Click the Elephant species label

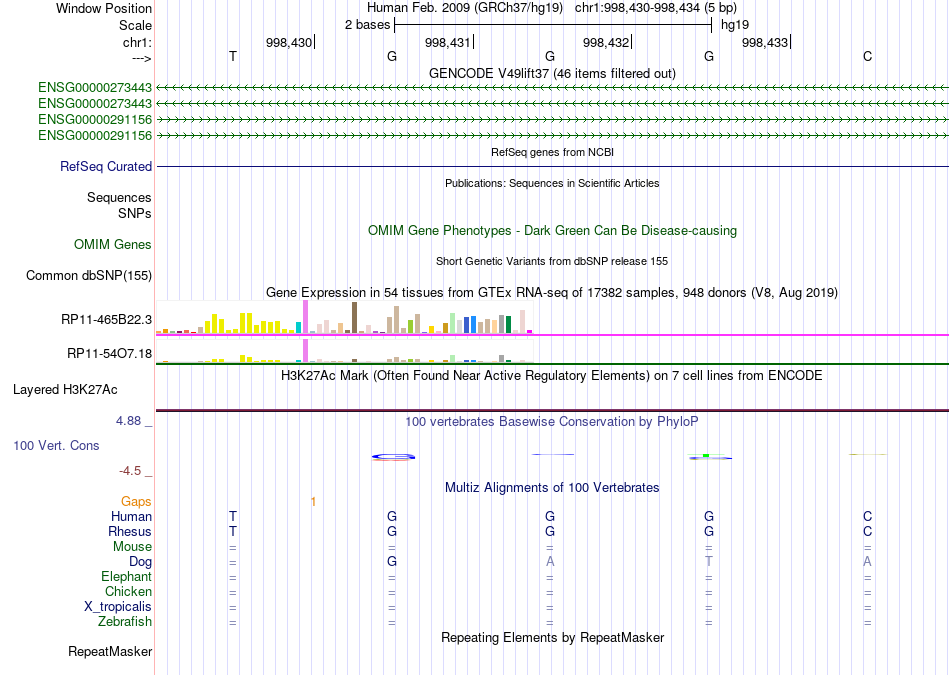coord(126,576)
